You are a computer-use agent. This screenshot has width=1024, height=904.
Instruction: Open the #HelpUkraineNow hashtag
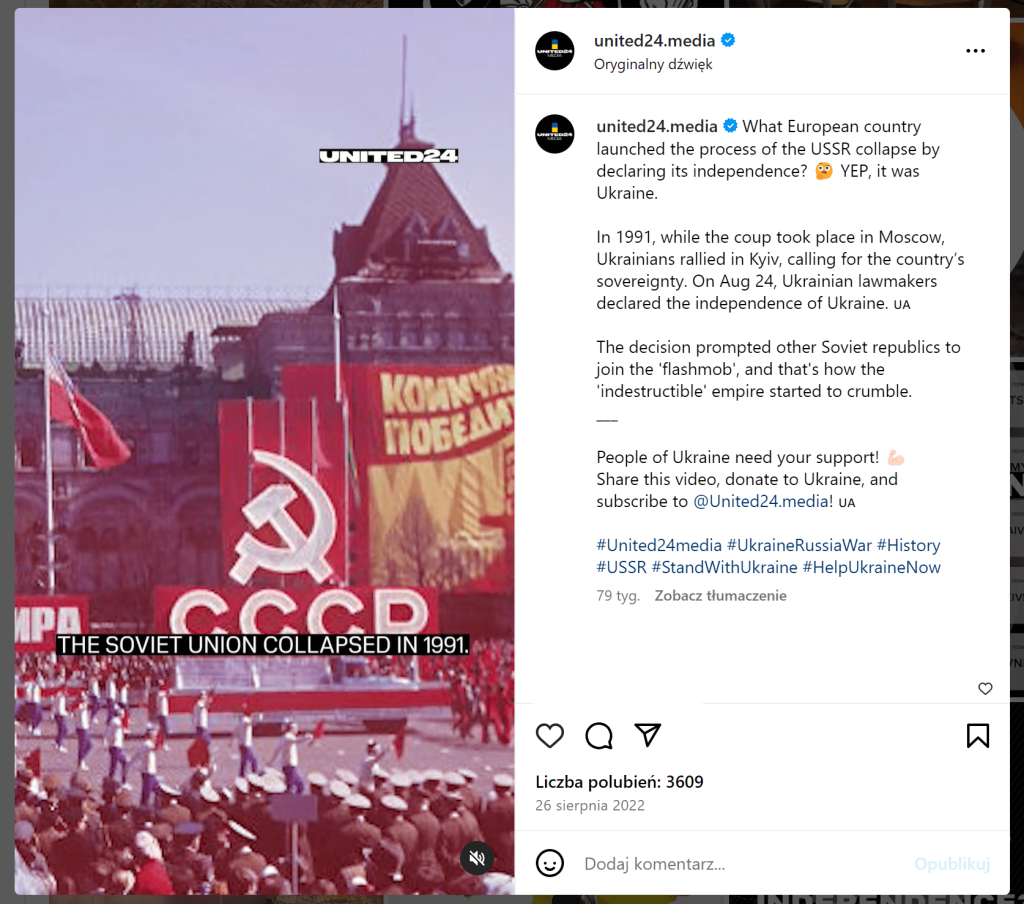[x=872, y=567]
